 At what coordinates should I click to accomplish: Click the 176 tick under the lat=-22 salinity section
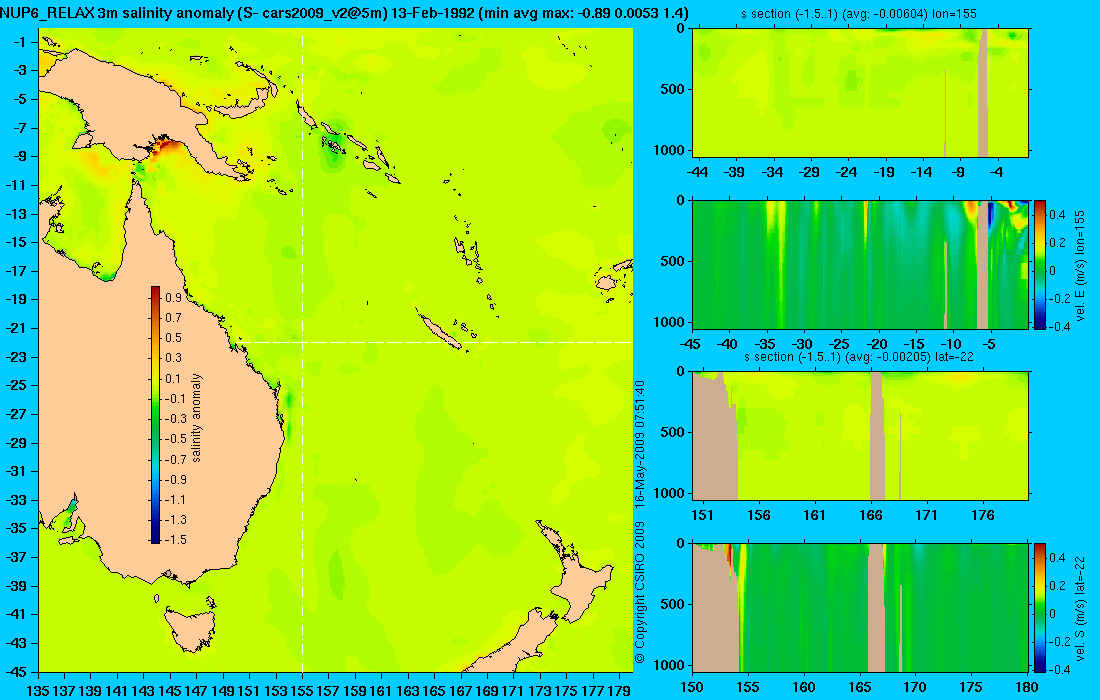pyautogui.click(x=983, y=516)
